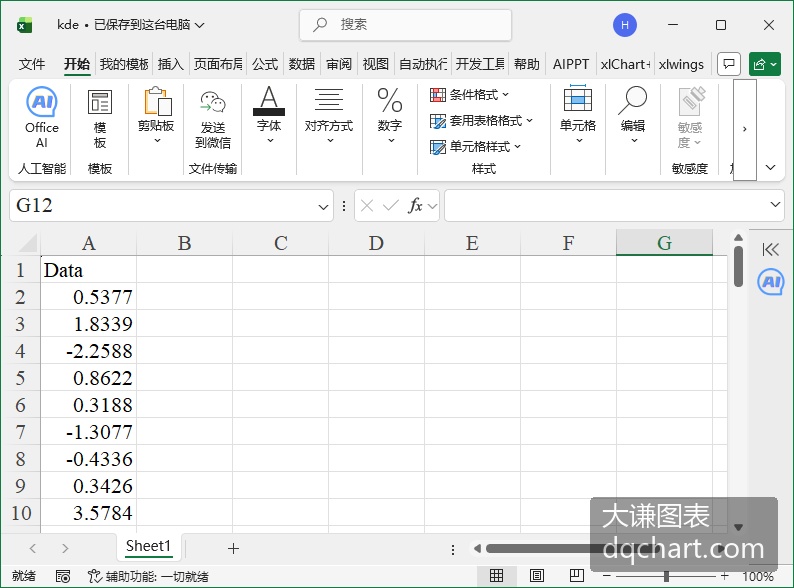Viewport: 794px width, 588px height.
Task: Go to next sheet arrow
Action: click(x=65, y=548)
